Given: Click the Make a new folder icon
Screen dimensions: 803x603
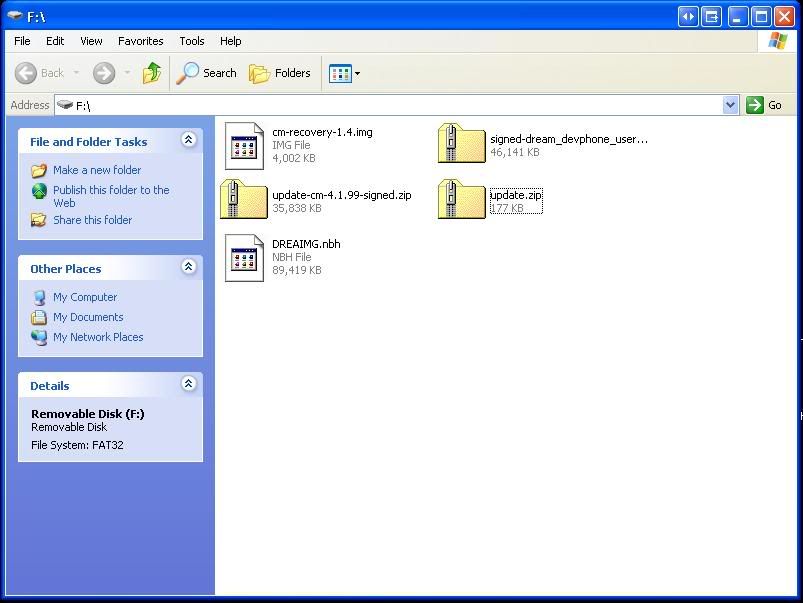Looking at the screenshot, I should [x=39, y=171].
